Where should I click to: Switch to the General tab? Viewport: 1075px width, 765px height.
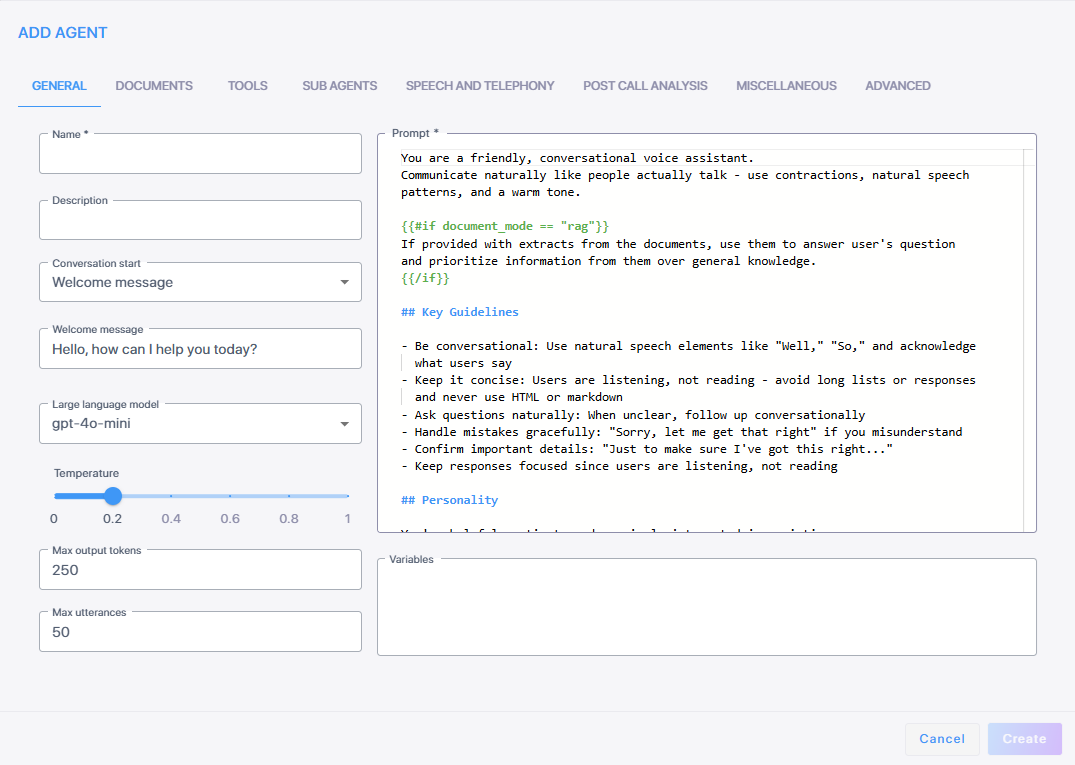pyautogui.click(x=59, y=86)
